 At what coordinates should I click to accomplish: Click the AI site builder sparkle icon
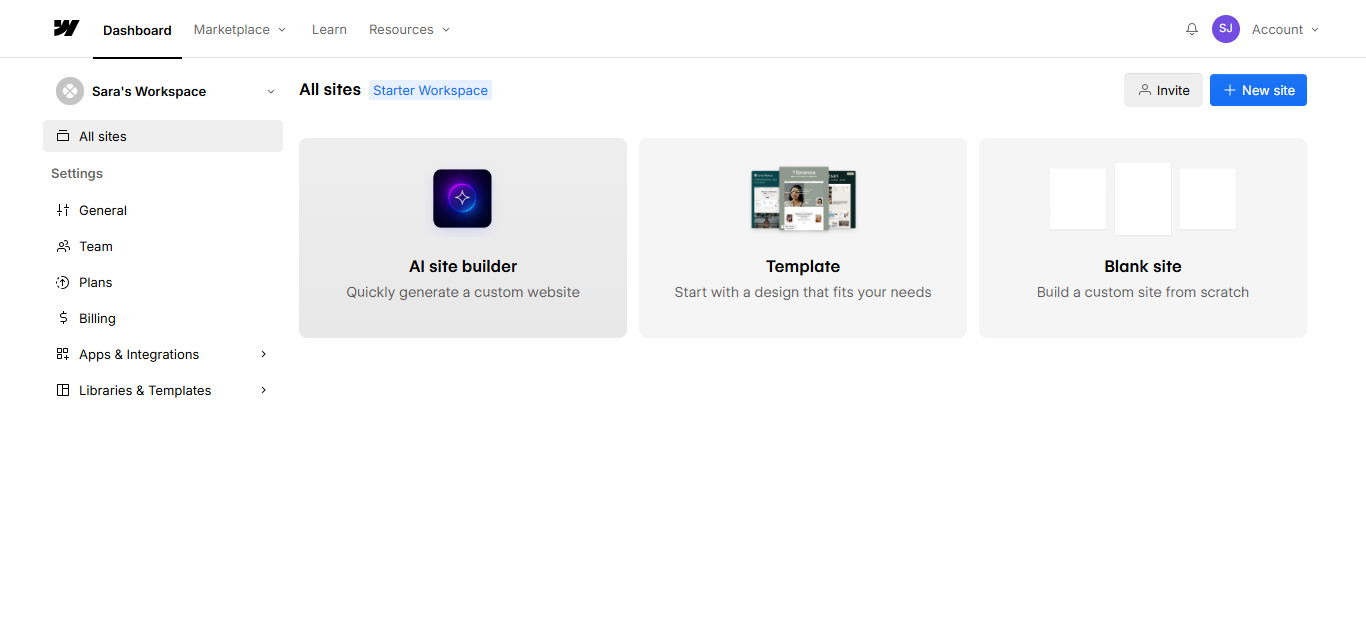click(462, 198)
